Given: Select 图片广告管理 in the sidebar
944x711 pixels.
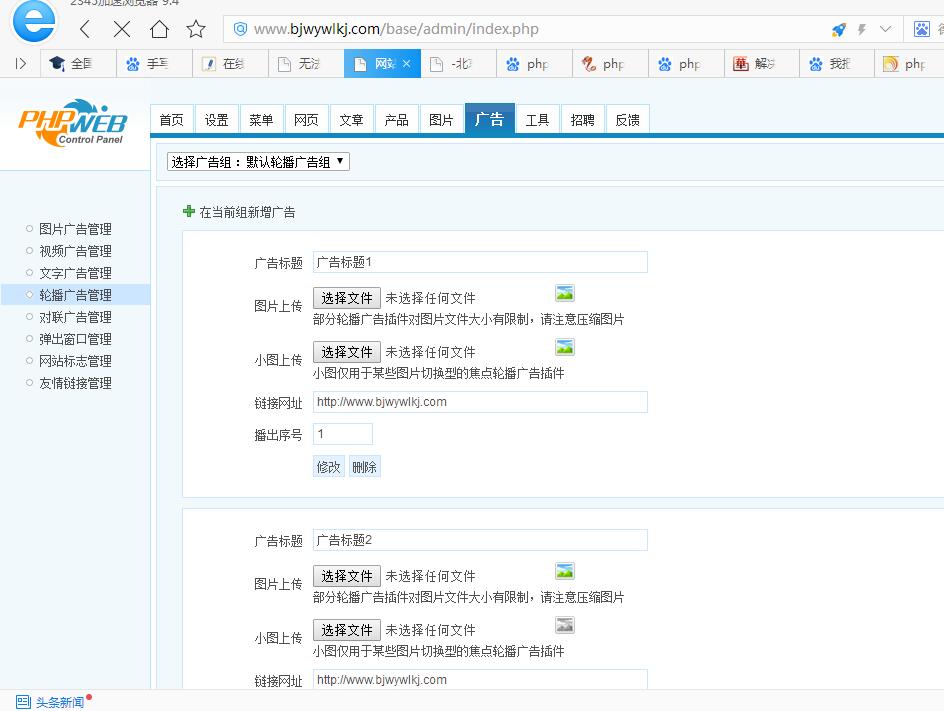Looking at the screenshot, I should [75, 229].
